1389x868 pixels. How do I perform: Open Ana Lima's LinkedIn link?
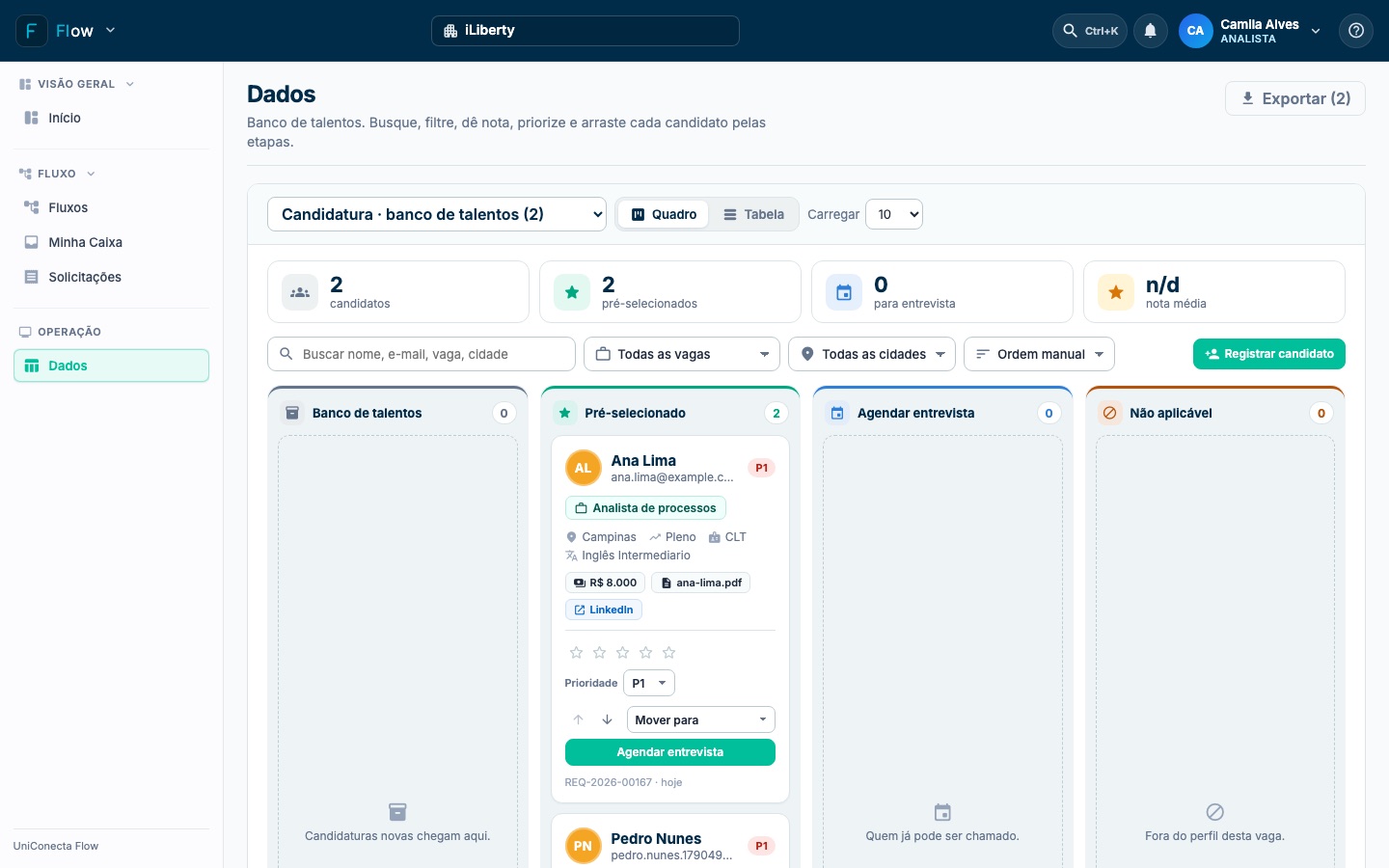(604, 610)
